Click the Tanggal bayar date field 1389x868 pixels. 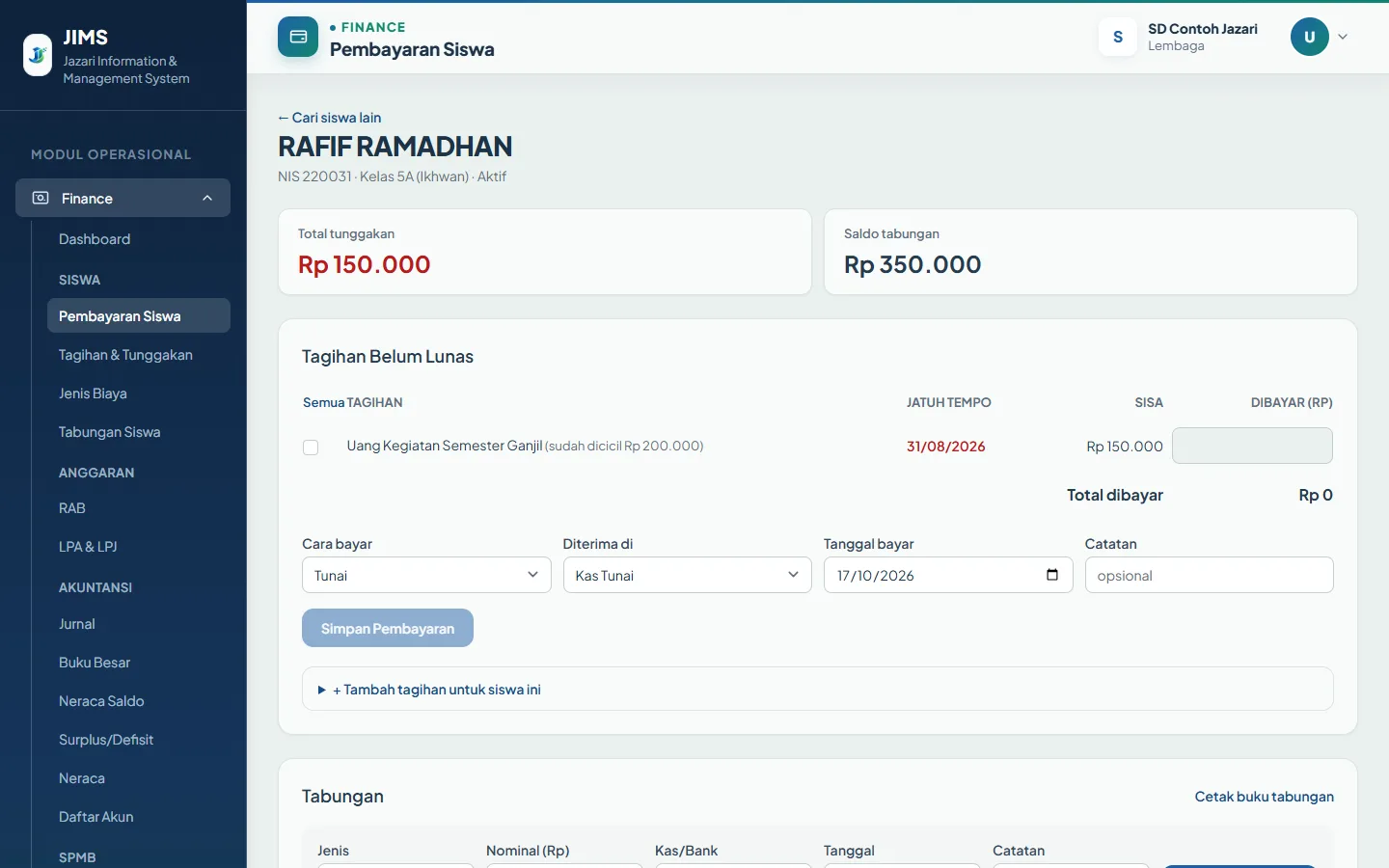(x=948, y=575)
